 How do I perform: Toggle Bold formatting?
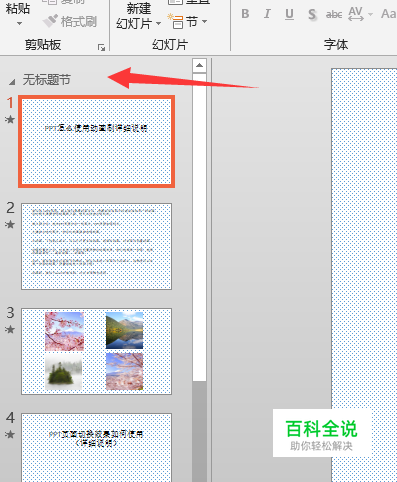click(245, 14)
